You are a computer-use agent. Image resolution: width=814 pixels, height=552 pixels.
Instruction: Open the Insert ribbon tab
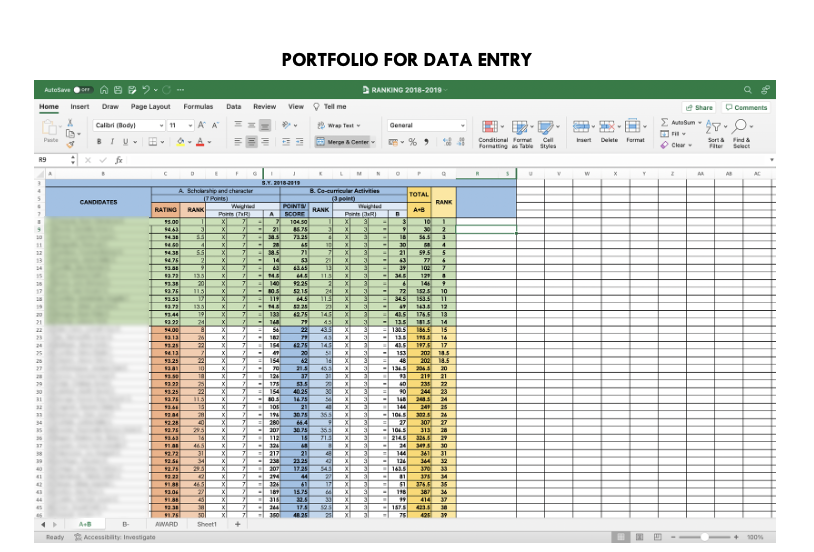click(79, 106)
